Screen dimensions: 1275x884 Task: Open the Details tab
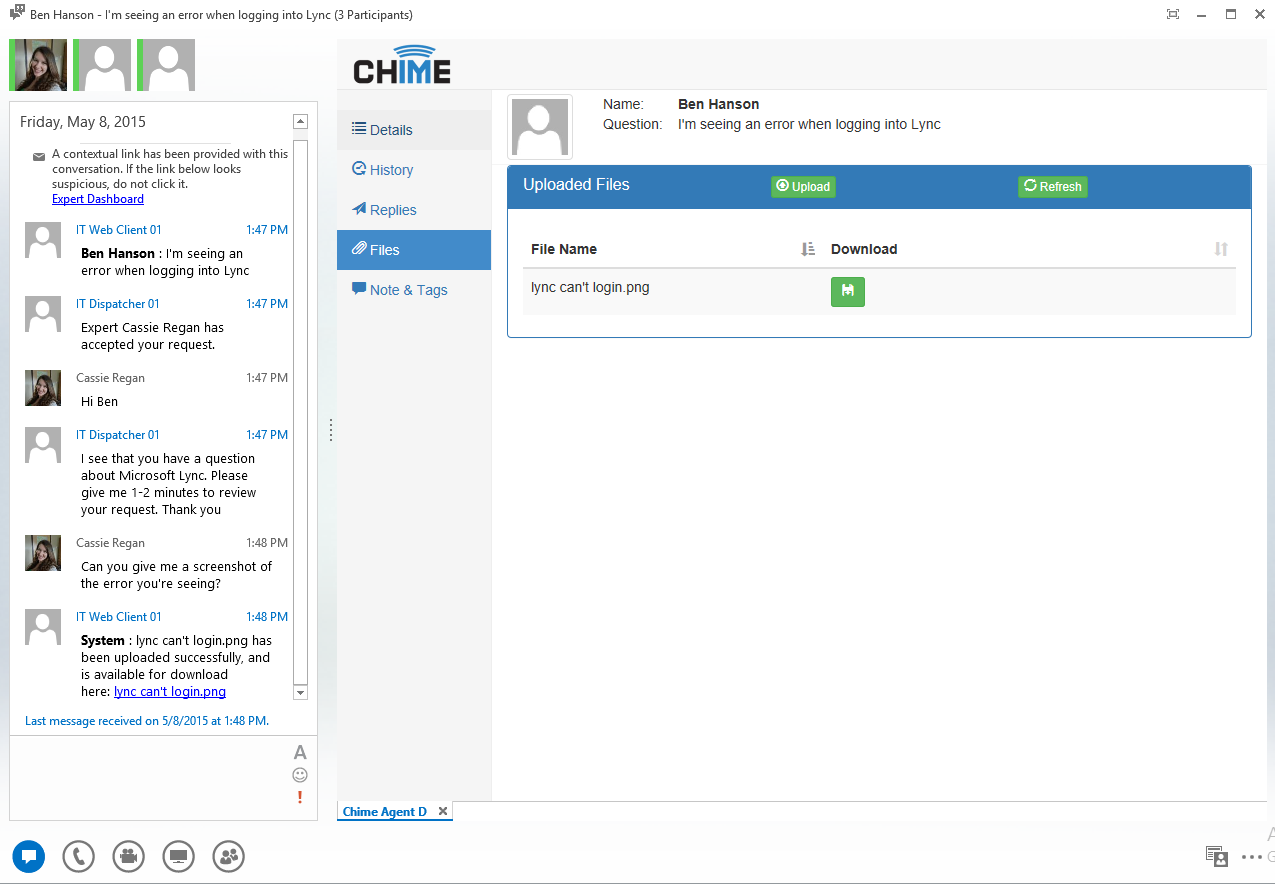point(414,130)
